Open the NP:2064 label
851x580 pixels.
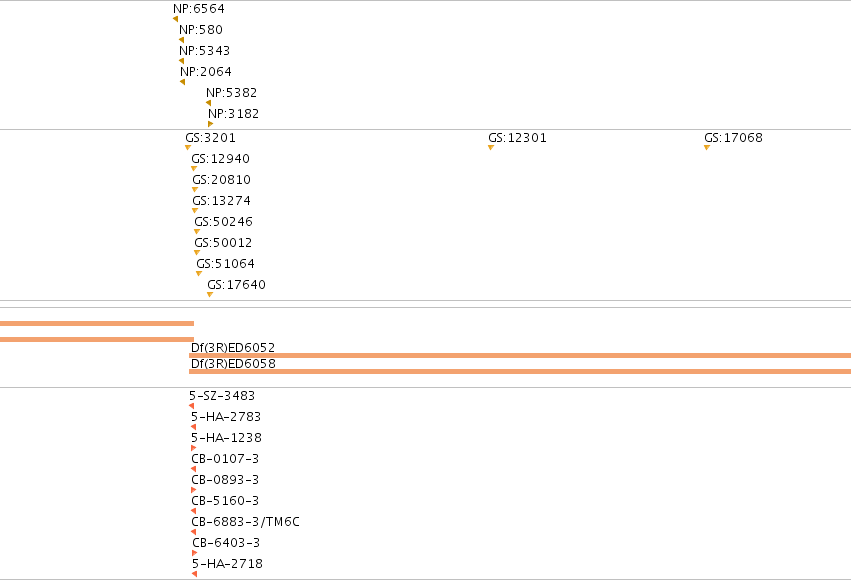(206, 72)
